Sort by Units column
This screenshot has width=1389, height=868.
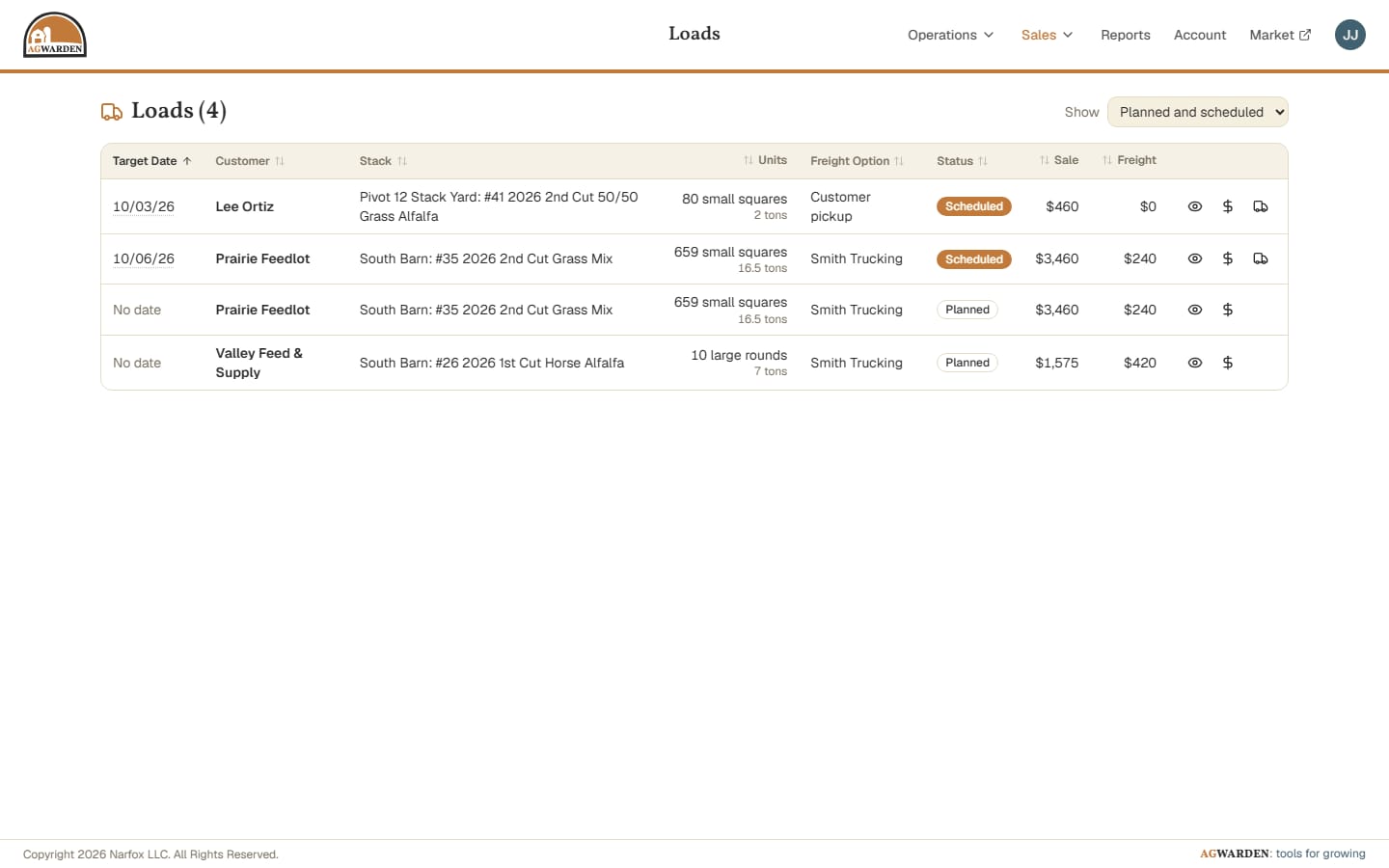click(x=765, y=160)
